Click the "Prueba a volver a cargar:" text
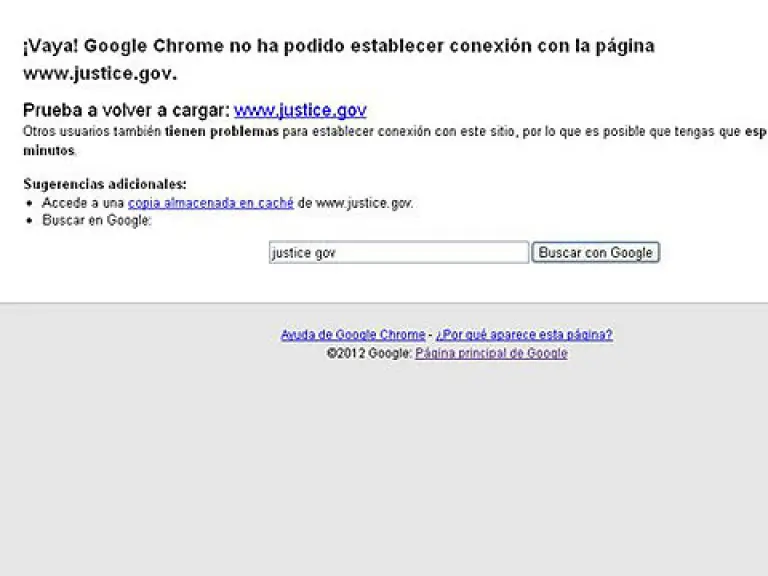 126,110
